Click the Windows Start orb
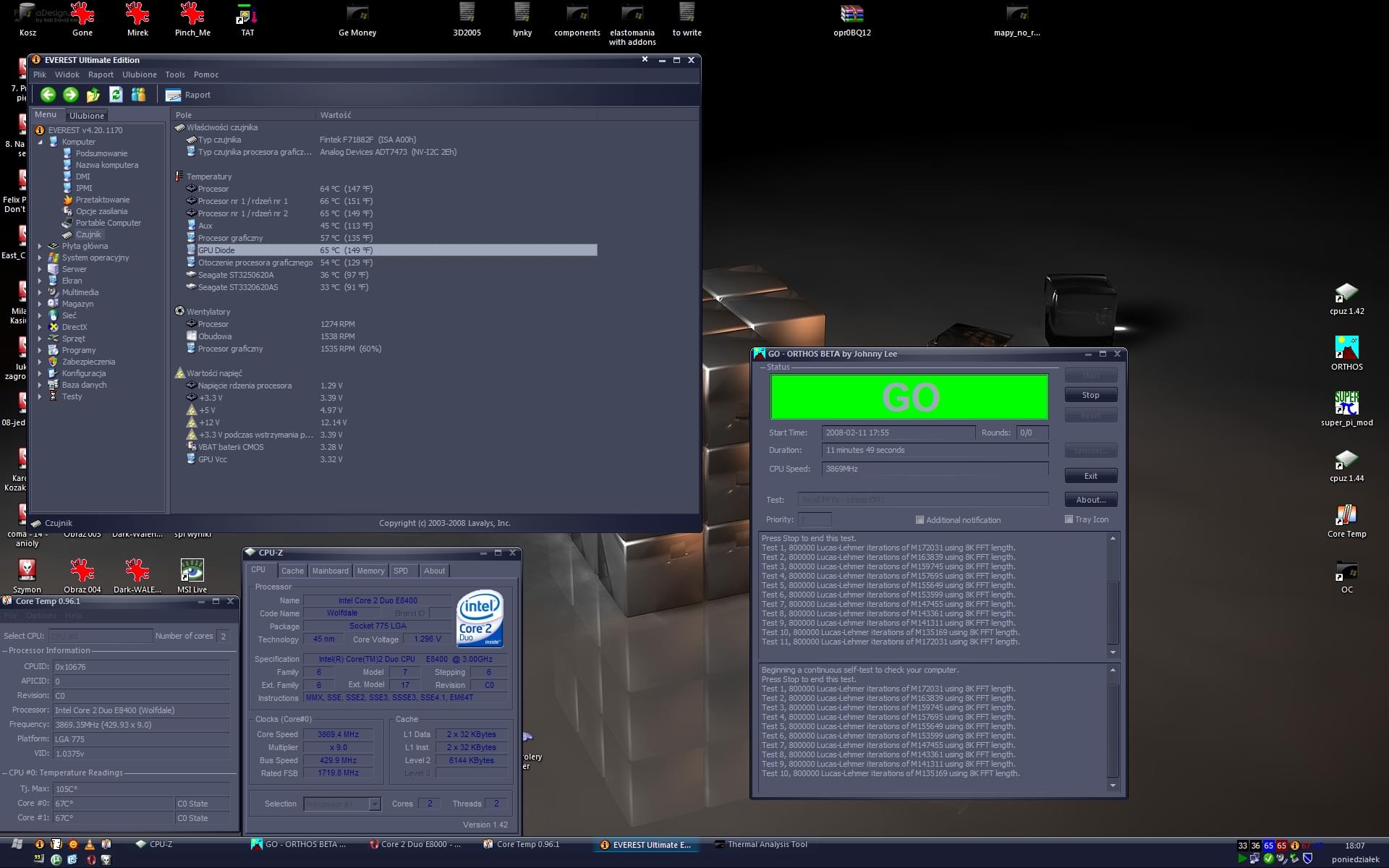 [17, 844]
